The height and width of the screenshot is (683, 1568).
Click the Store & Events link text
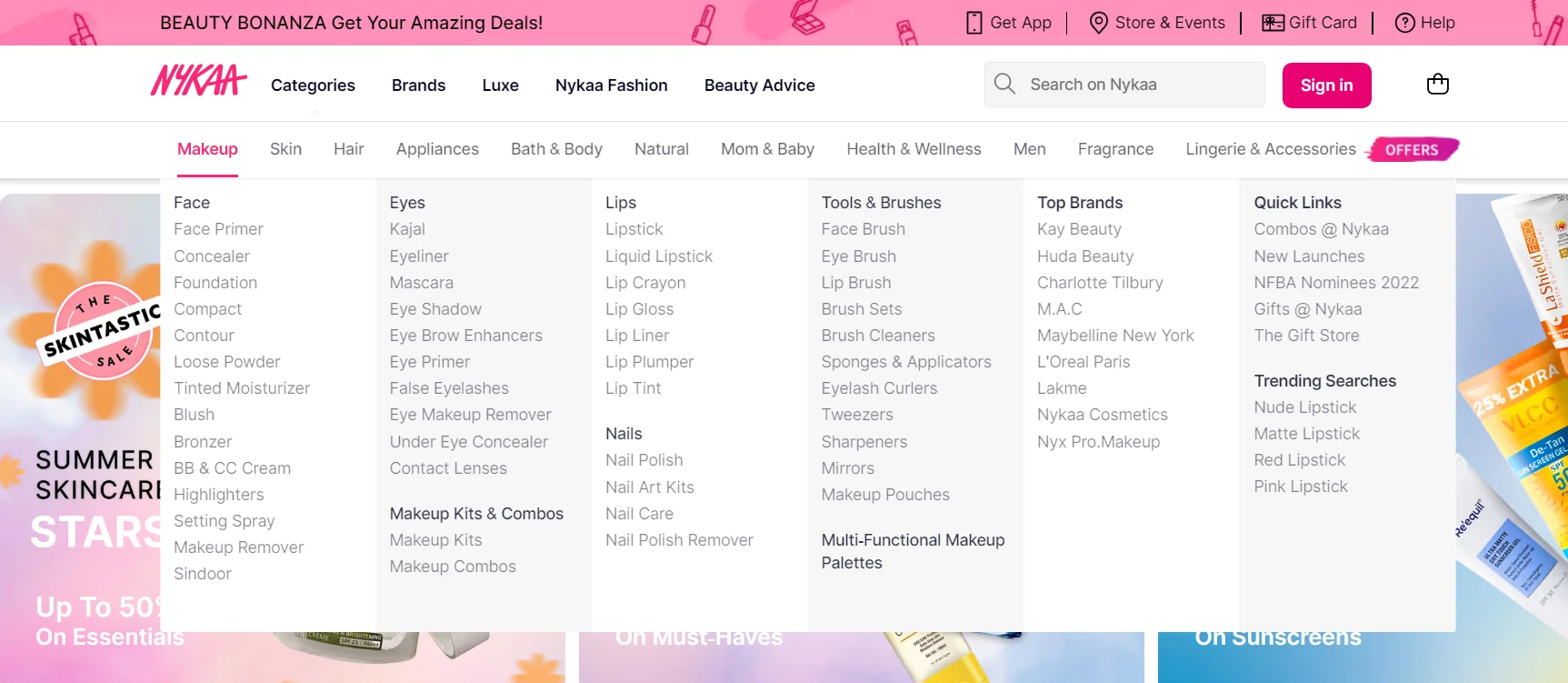point(1170,23)
